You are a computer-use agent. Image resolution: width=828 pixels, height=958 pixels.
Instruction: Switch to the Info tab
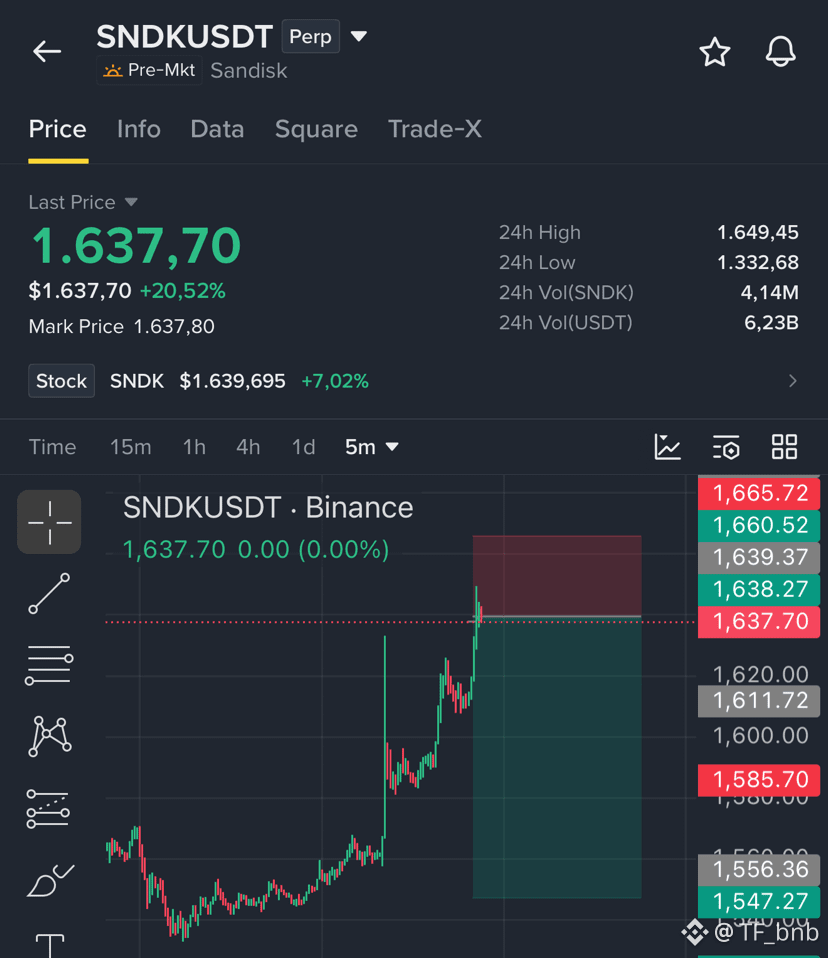click(139, 130)
